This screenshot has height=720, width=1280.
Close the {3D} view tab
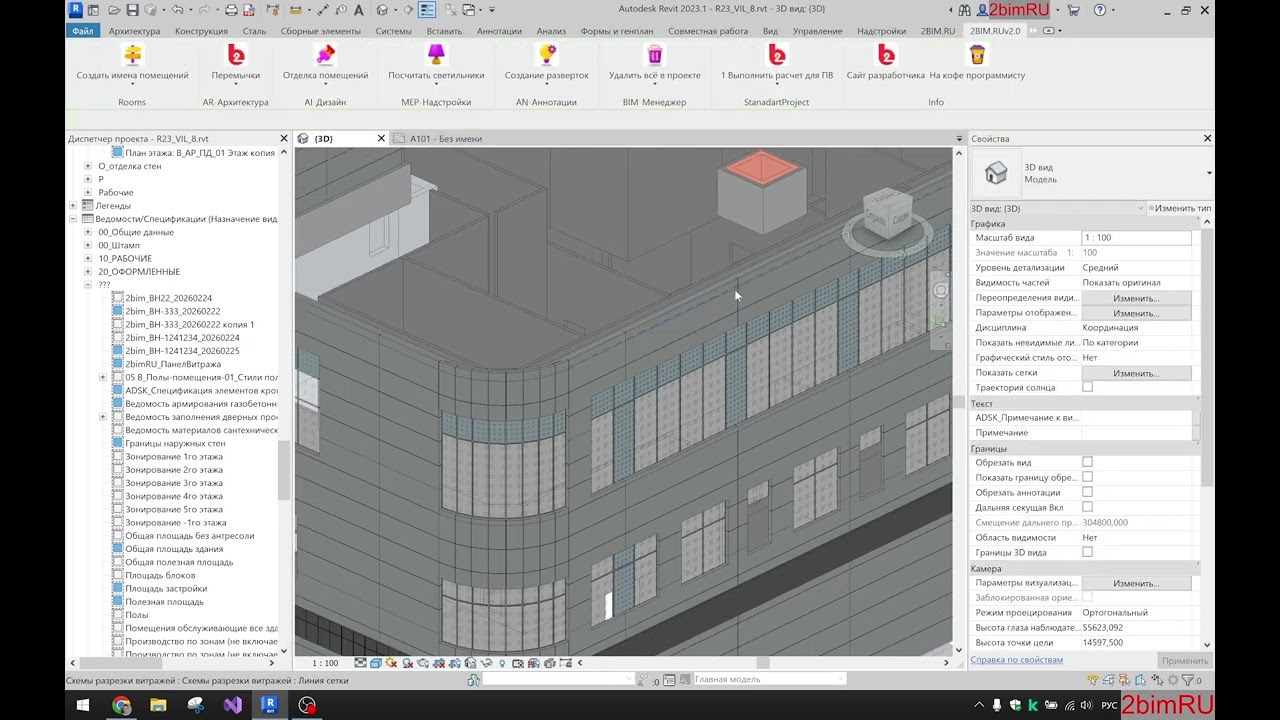[x=381, y=139]
